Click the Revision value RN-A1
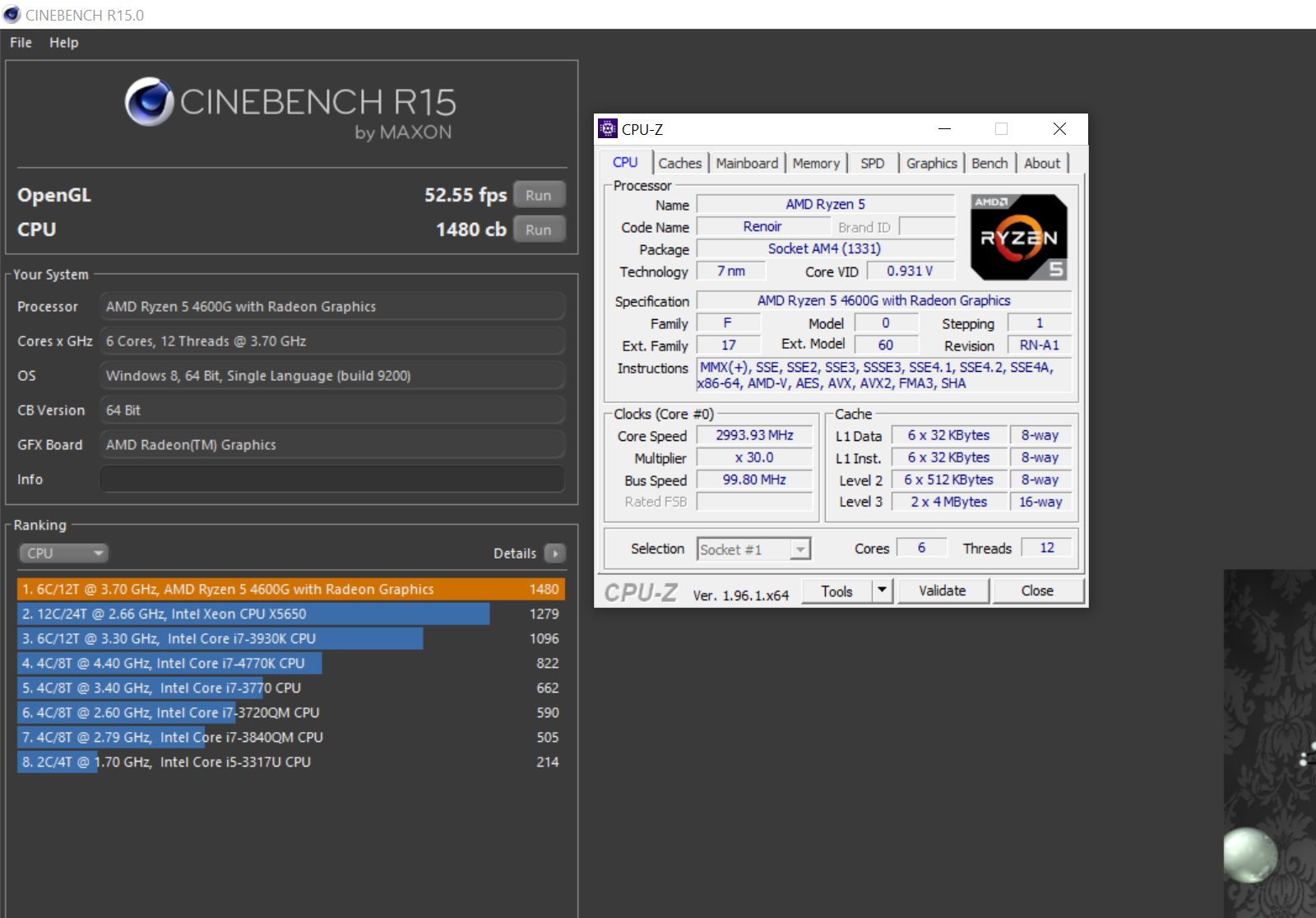The width and height of the screenshot is (1316, 918). [1040, 345]
